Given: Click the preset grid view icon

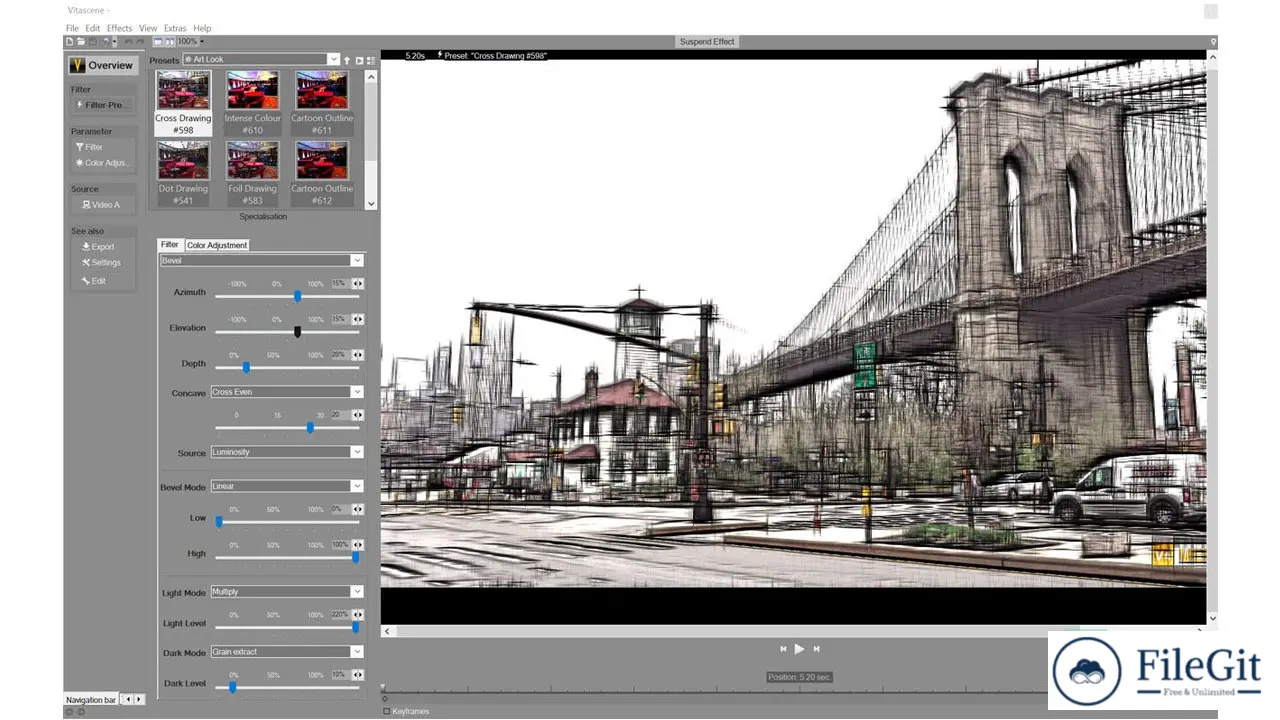Looking at the screenshot, I should (x=371, y=60).
